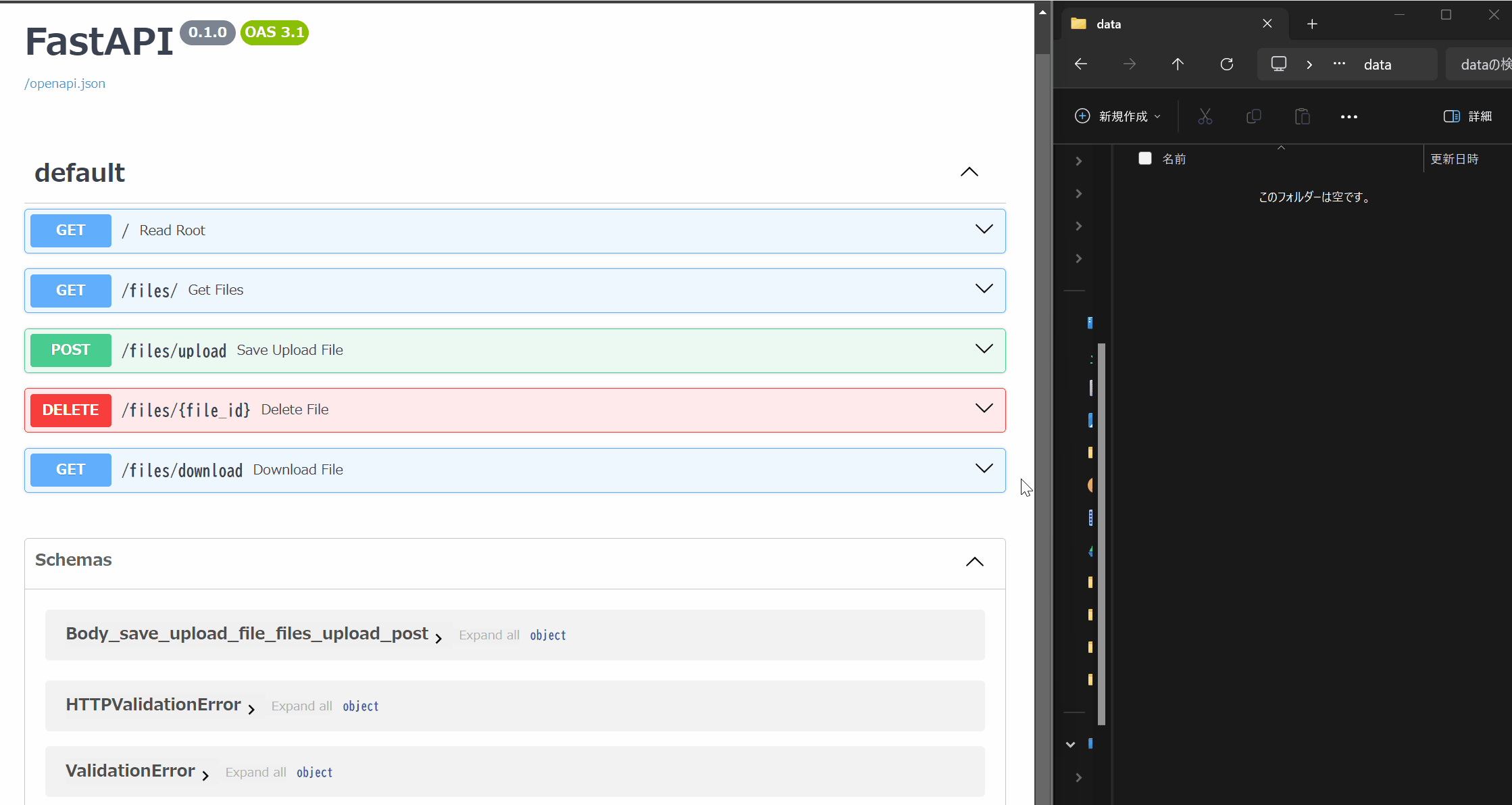Viewport: 1512px width, 805px height.
Task: Expand the GET / Read Root endpoint arrow
Action: (x=984, y=229)
